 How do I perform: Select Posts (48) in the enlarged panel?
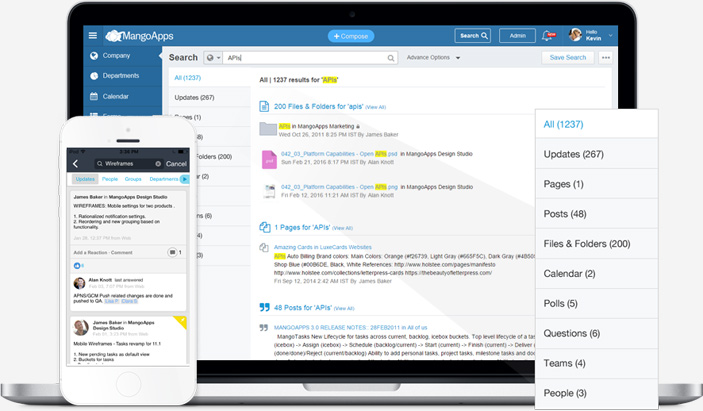click(597, 214)
